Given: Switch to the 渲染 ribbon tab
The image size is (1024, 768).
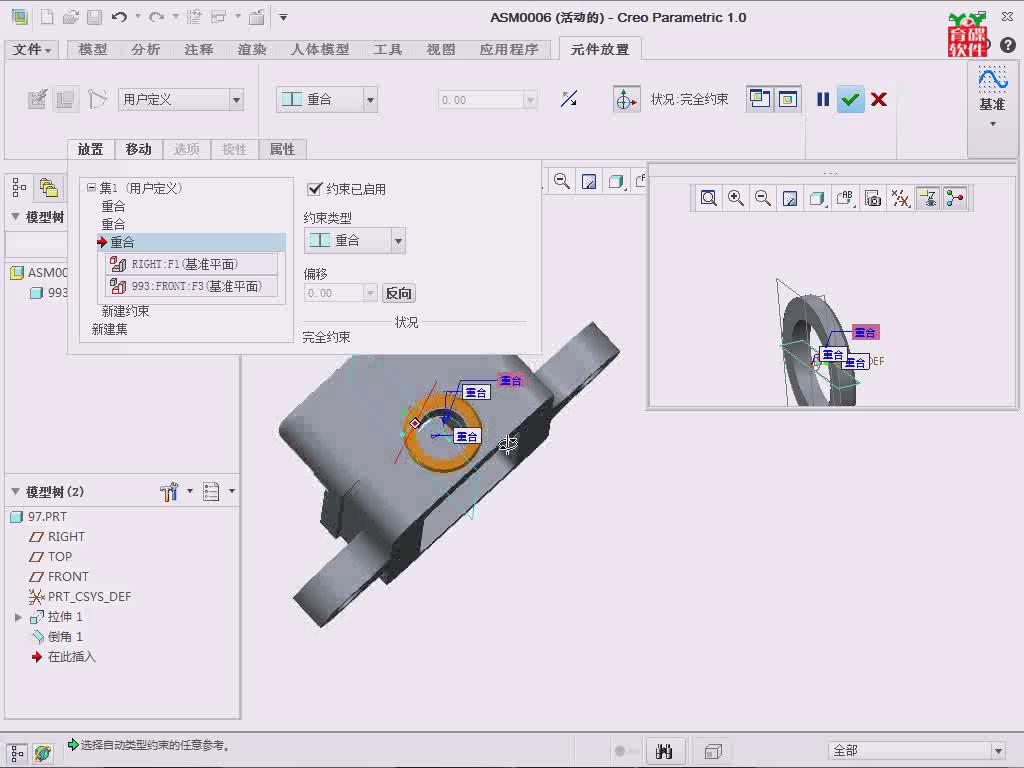Looking at the screenshot, I should coord(252,50).
